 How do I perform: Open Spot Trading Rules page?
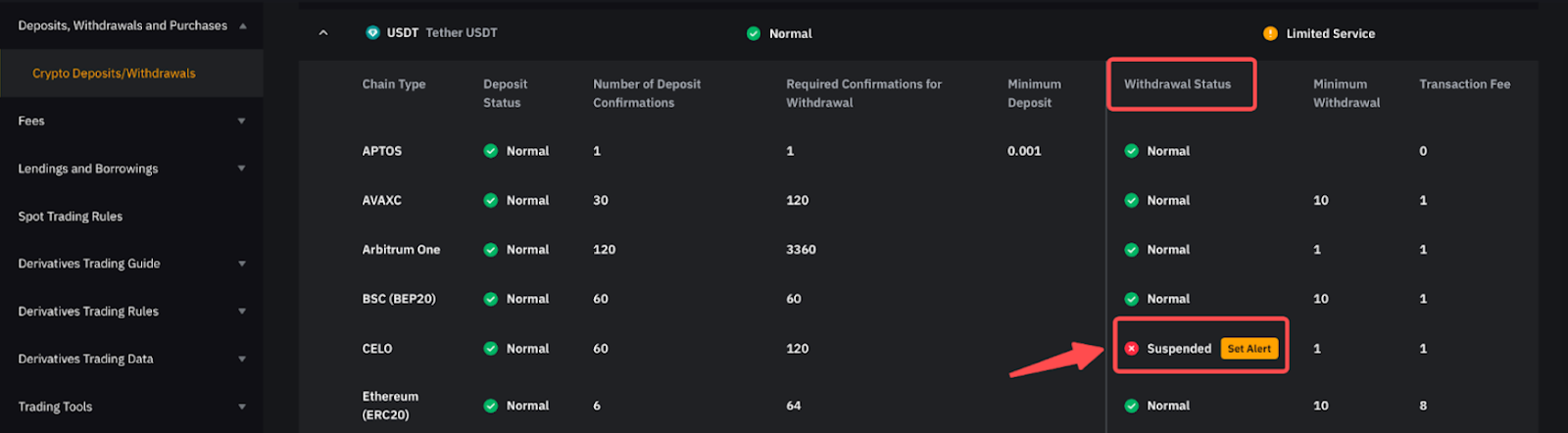(71, 216)
